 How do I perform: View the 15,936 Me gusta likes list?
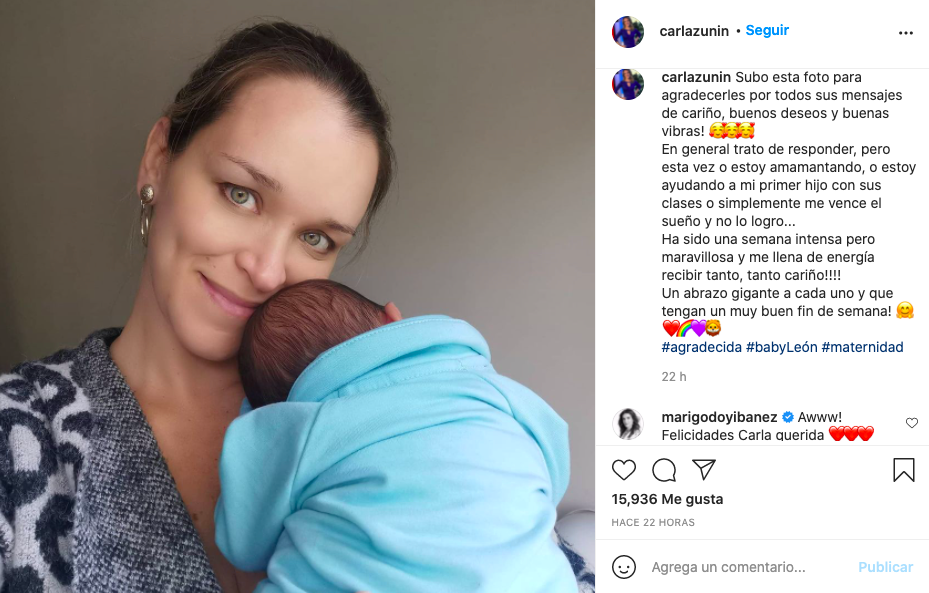(667, 499)
